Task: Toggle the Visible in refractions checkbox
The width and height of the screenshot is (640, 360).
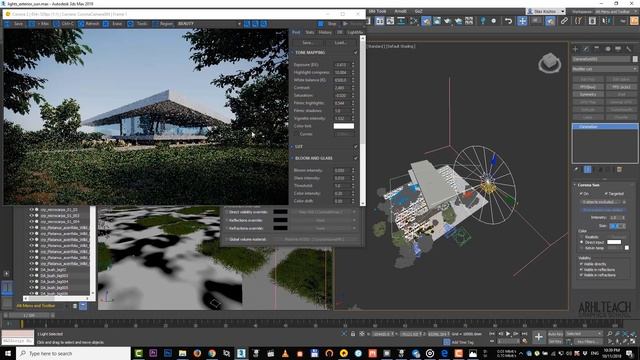Action: [x=581, y=275]
